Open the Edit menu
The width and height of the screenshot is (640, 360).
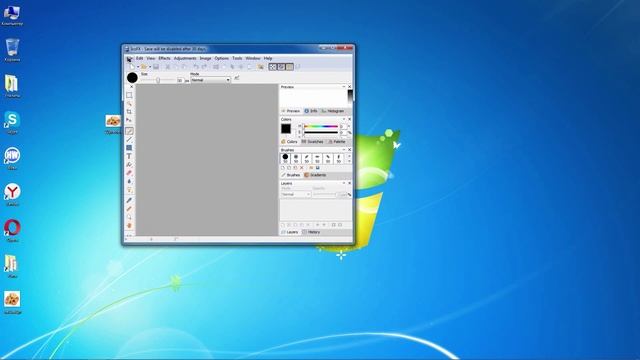point(140,58)
